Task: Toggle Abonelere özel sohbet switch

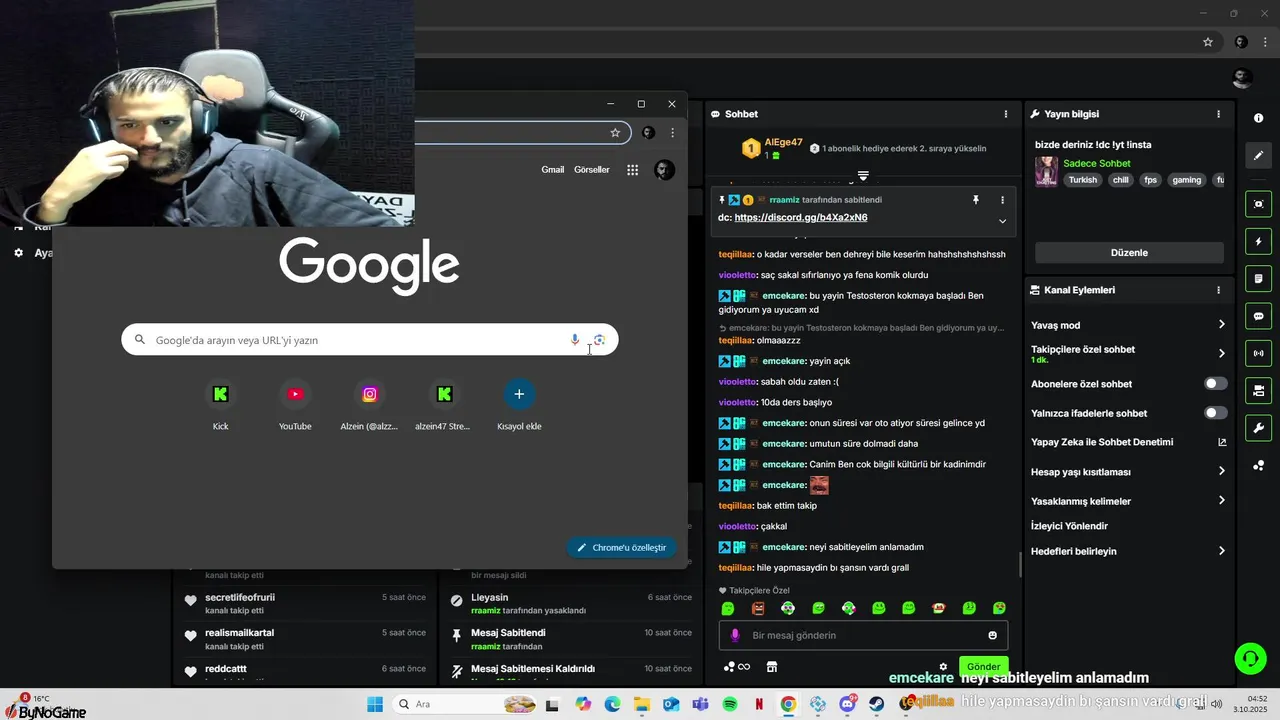Action: coord(1215,384)
